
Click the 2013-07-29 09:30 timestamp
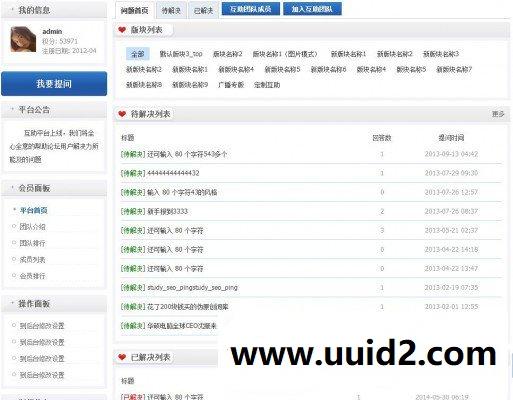(x=451, y=173)
